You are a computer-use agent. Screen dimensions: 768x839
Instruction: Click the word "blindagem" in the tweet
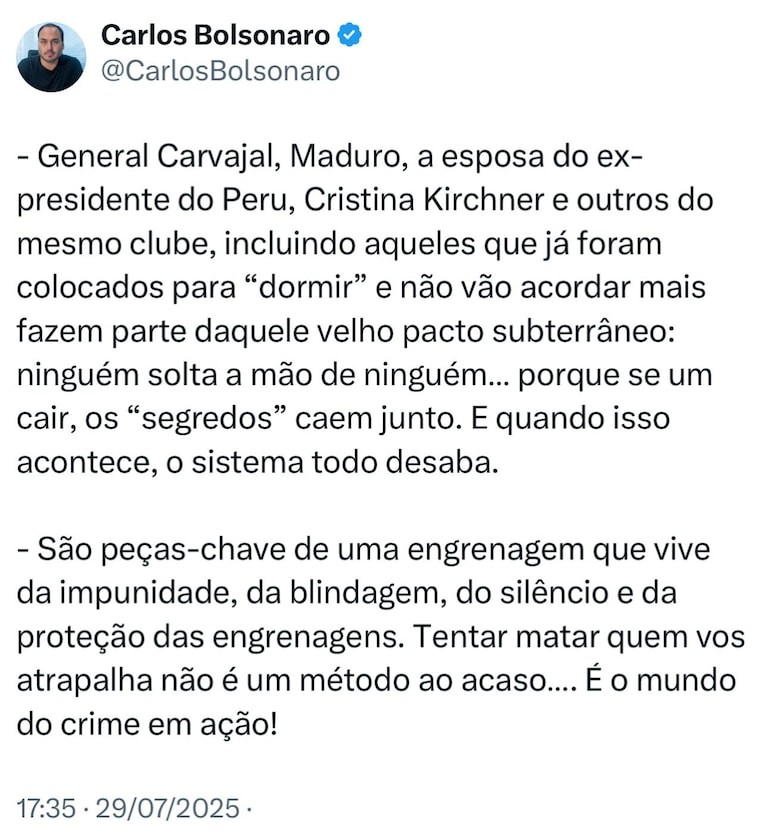point(369,594)
